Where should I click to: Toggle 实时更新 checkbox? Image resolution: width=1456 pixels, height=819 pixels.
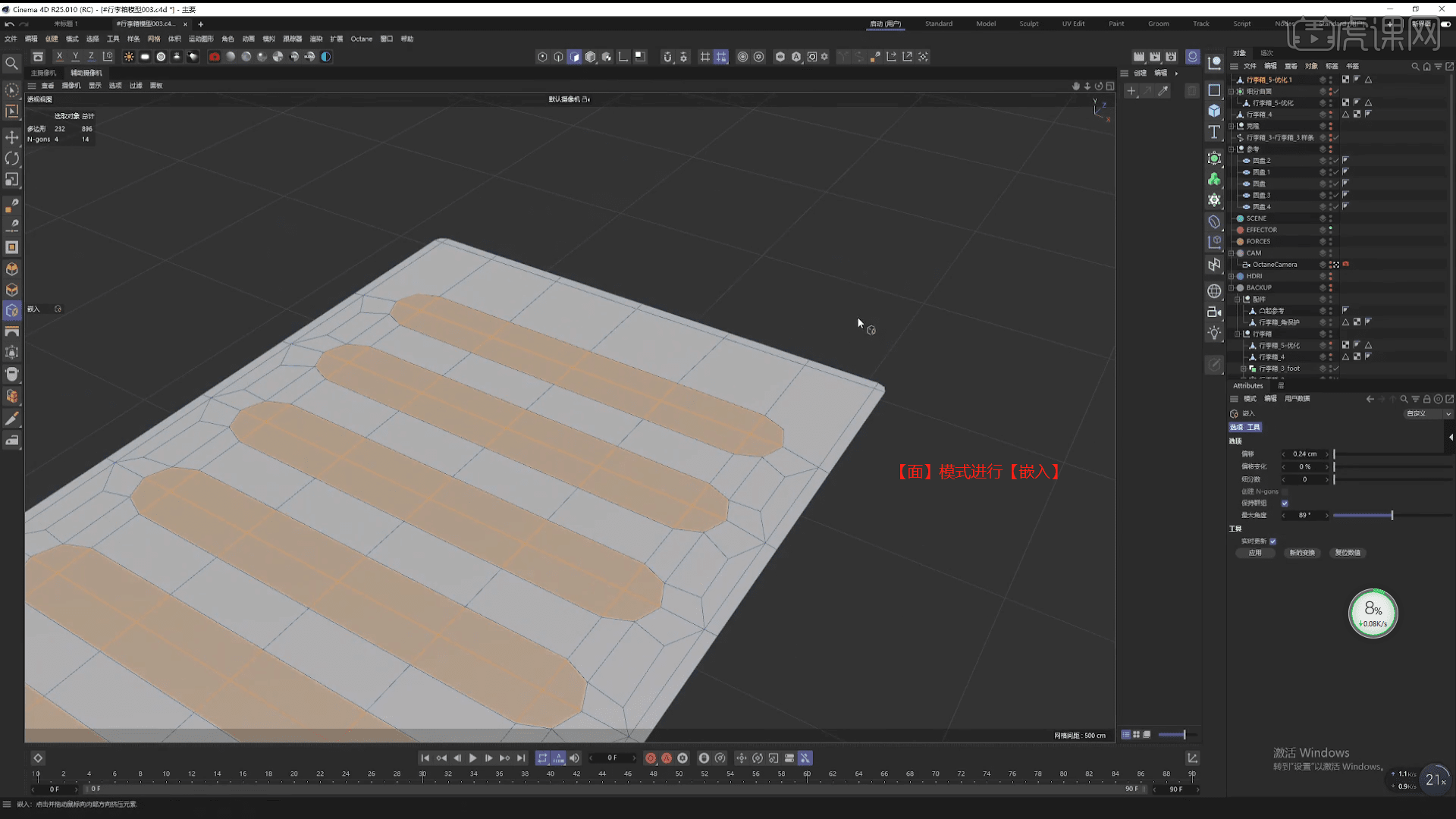[1272, 541]
